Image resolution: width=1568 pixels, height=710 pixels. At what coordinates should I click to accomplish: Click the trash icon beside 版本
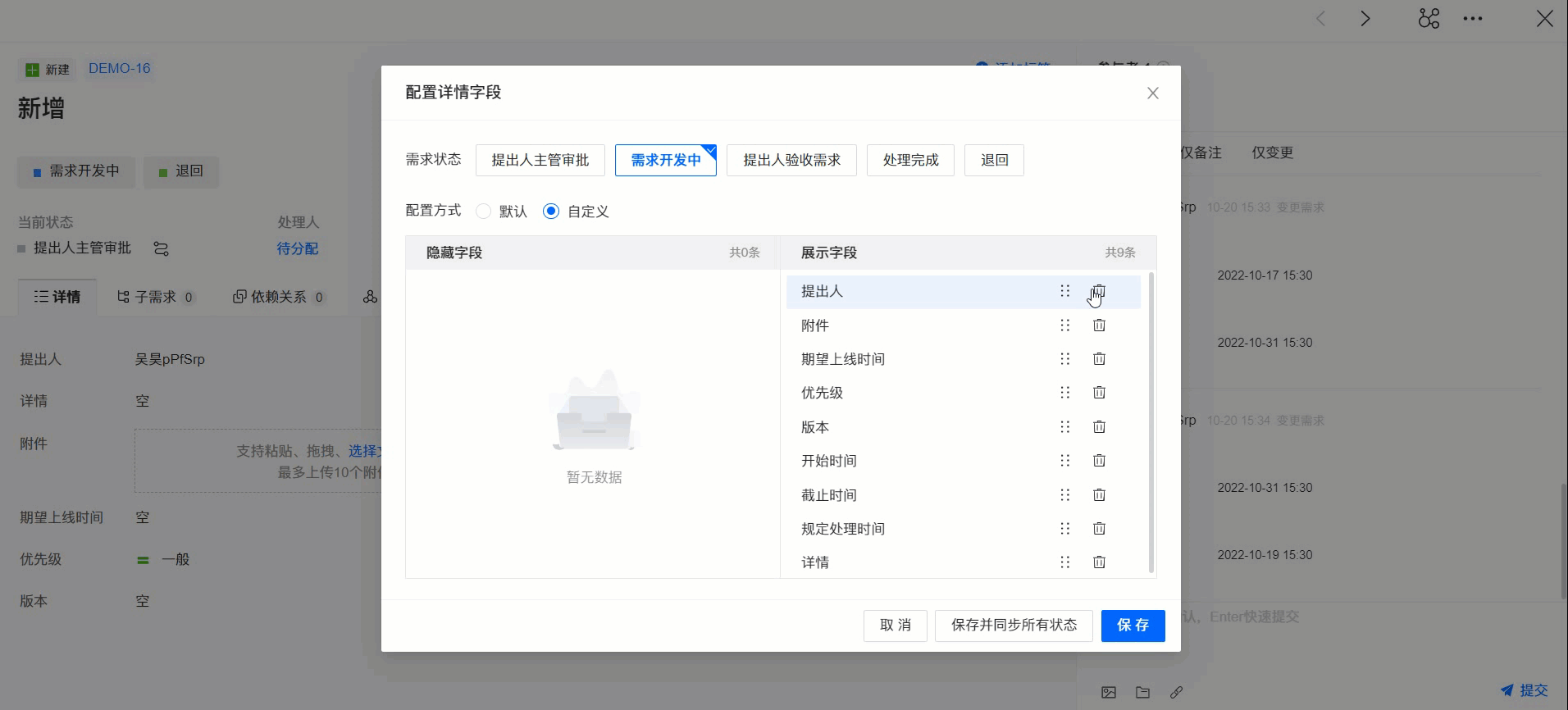(x=1099, y=427)
